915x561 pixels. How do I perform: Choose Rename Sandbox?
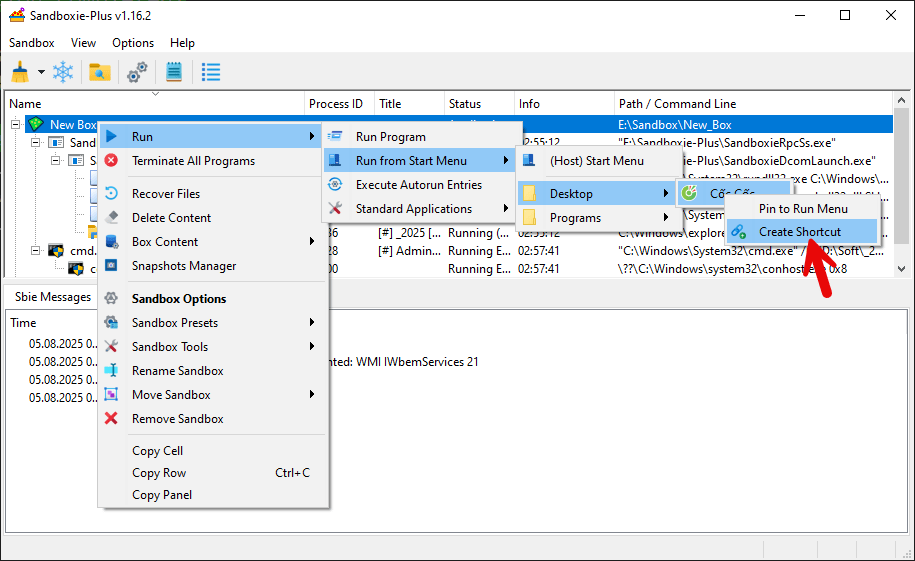(x=210, y=371)
